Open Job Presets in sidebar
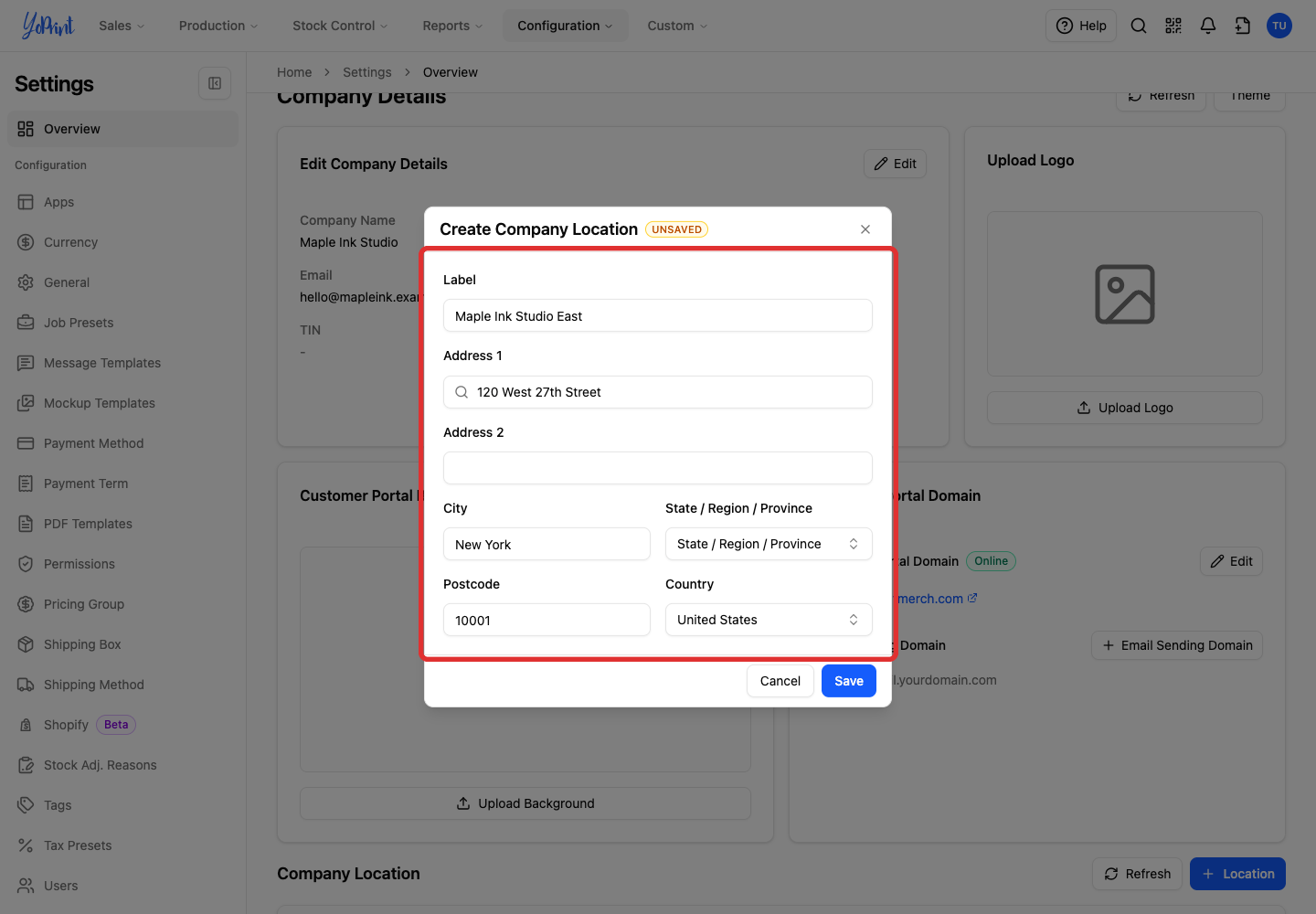1316x914 pixels. point(122,323)
